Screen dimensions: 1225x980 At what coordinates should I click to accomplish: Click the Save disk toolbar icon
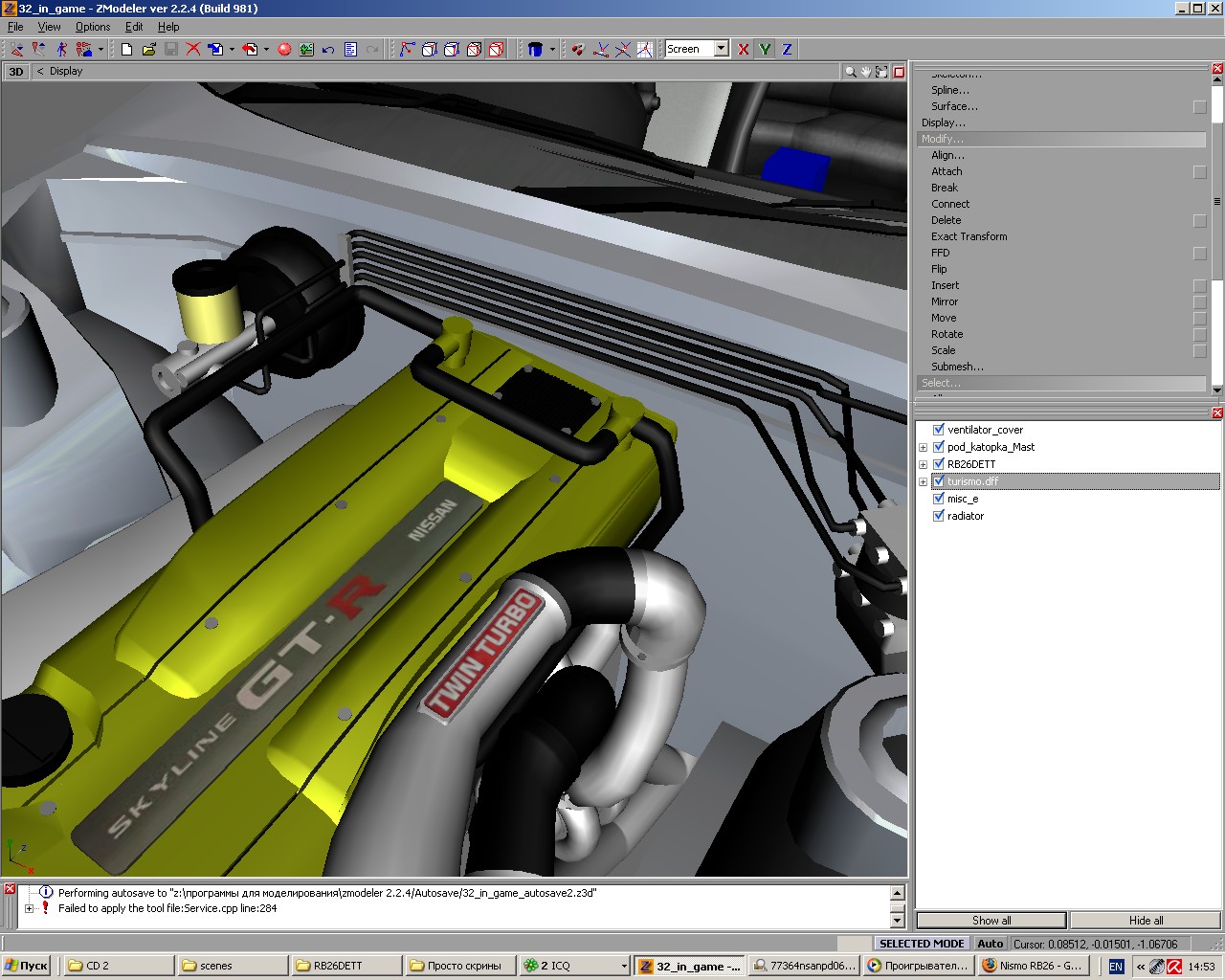click(x=171, y=49)
